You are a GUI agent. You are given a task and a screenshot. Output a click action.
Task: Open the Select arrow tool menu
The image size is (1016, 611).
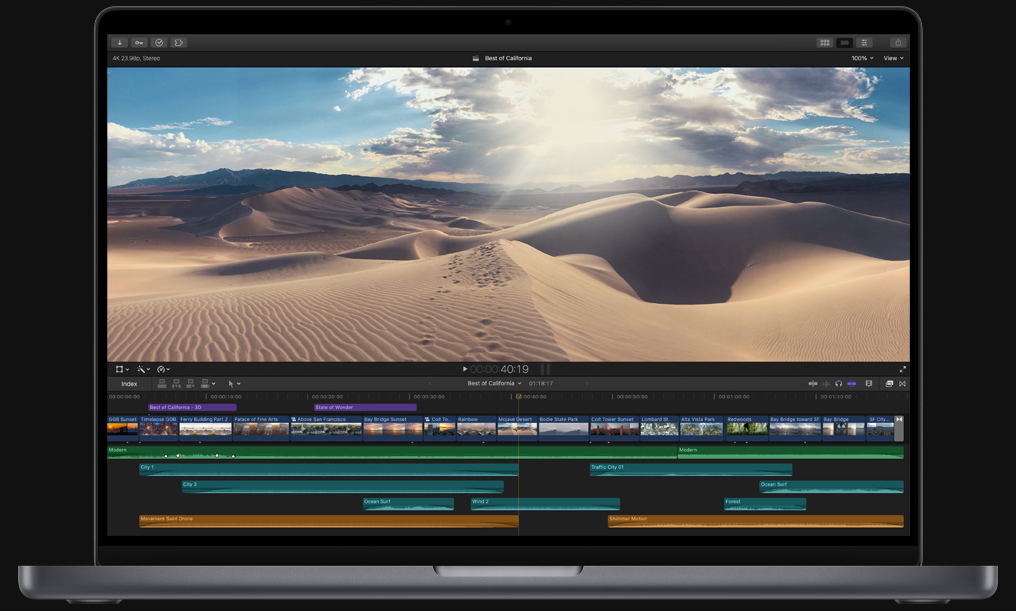[234, 384]
